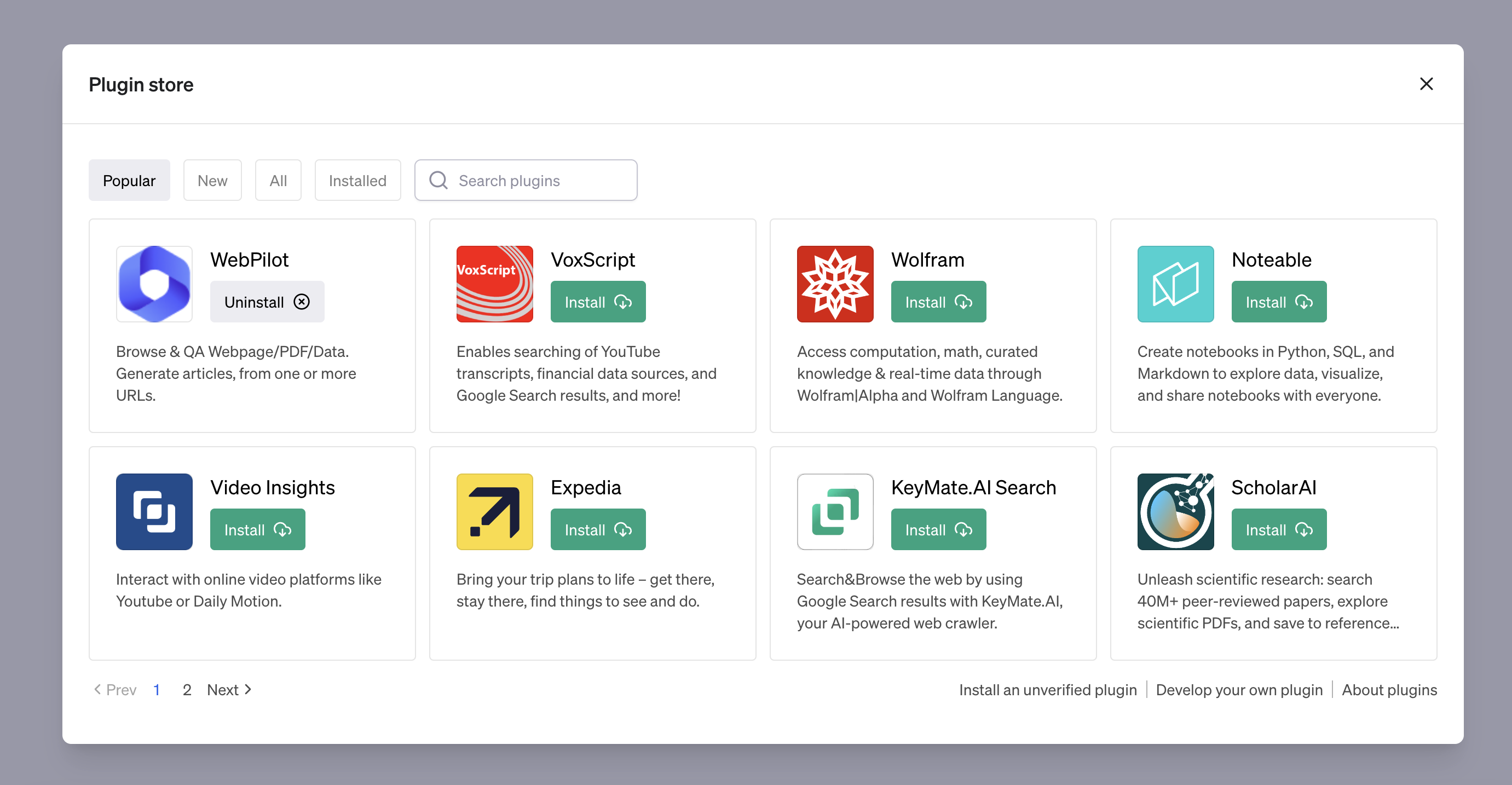Install the Expedia plugin
Image resolution: width=1512 pixels, height=785 pixels.
click(x=598, y=529)
